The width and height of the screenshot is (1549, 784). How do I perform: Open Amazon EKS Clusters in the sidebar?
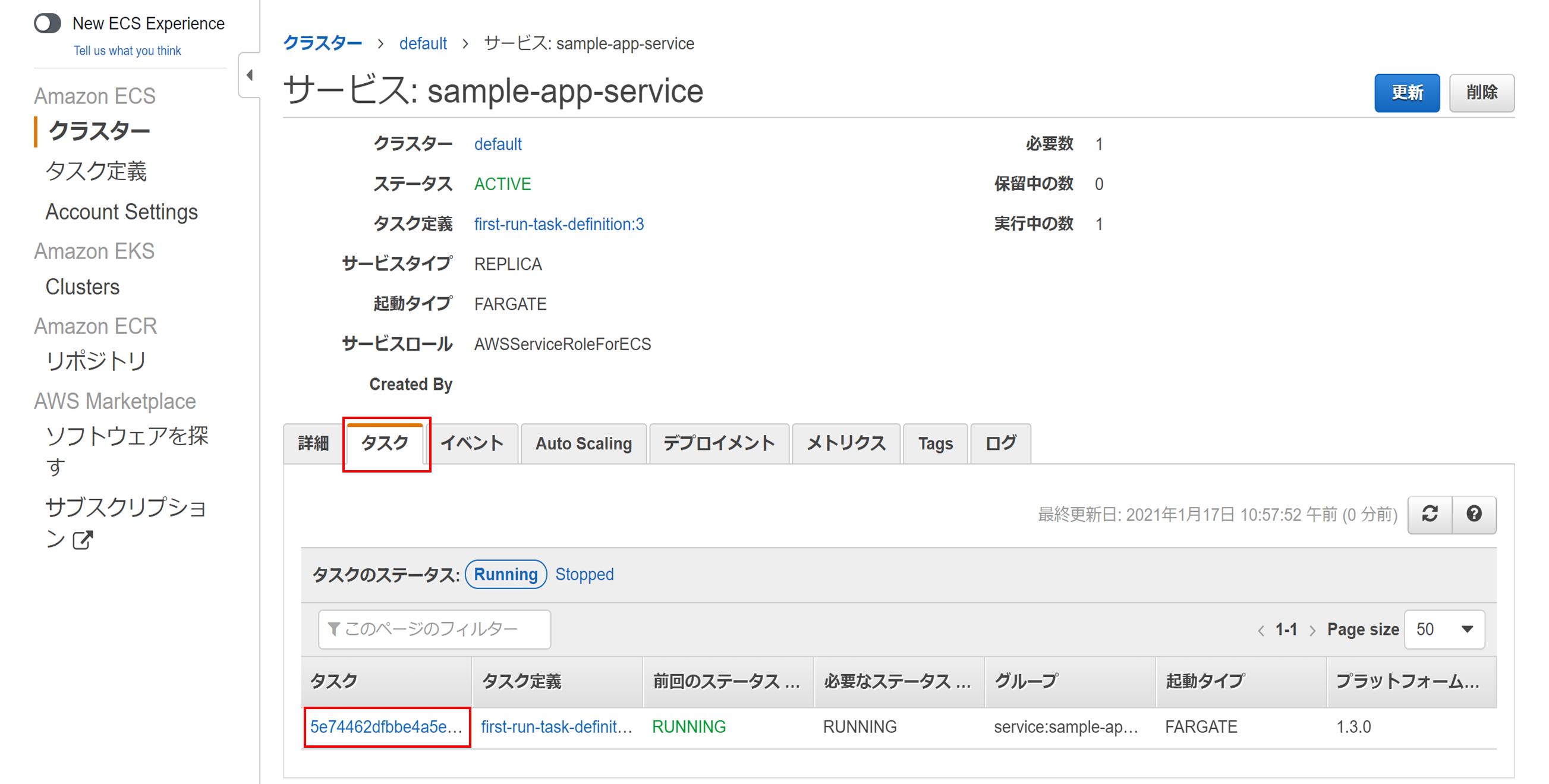[83, 286]
